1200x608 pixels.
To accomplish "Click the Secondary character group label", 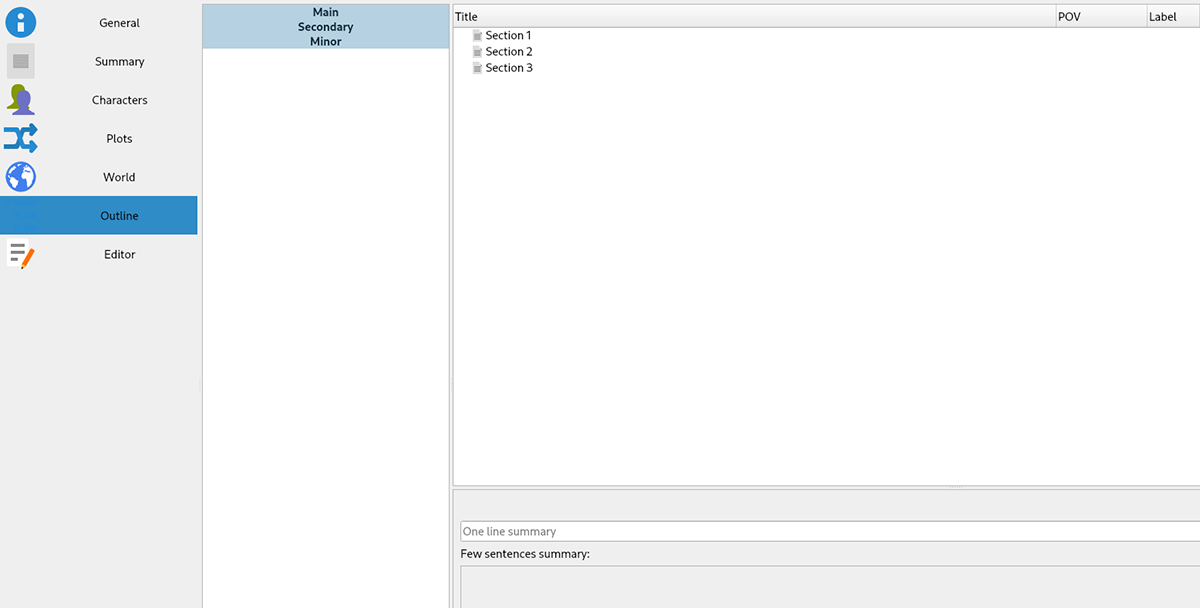I will (x=326, y=27).
